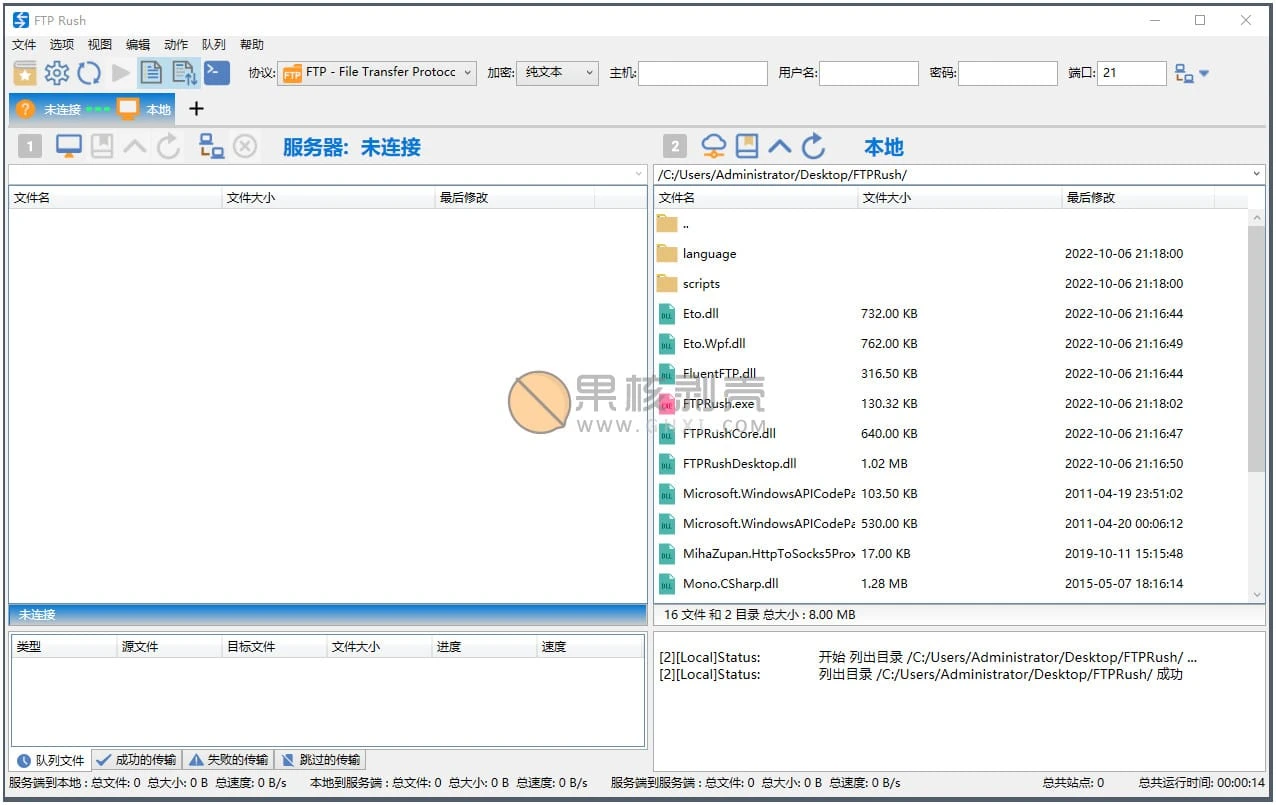Open the protocol dropdown showing FTP

point(377,73)
